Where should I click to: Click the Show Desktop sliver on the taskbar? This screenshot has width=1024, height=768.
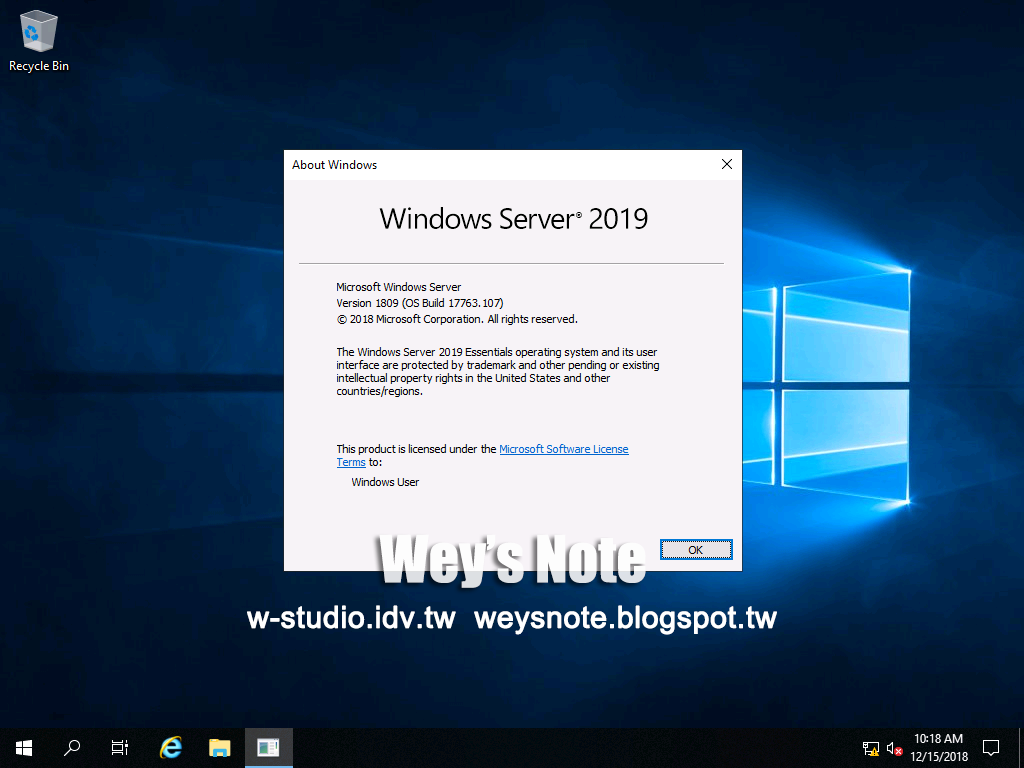click(x=1021, y=748)
